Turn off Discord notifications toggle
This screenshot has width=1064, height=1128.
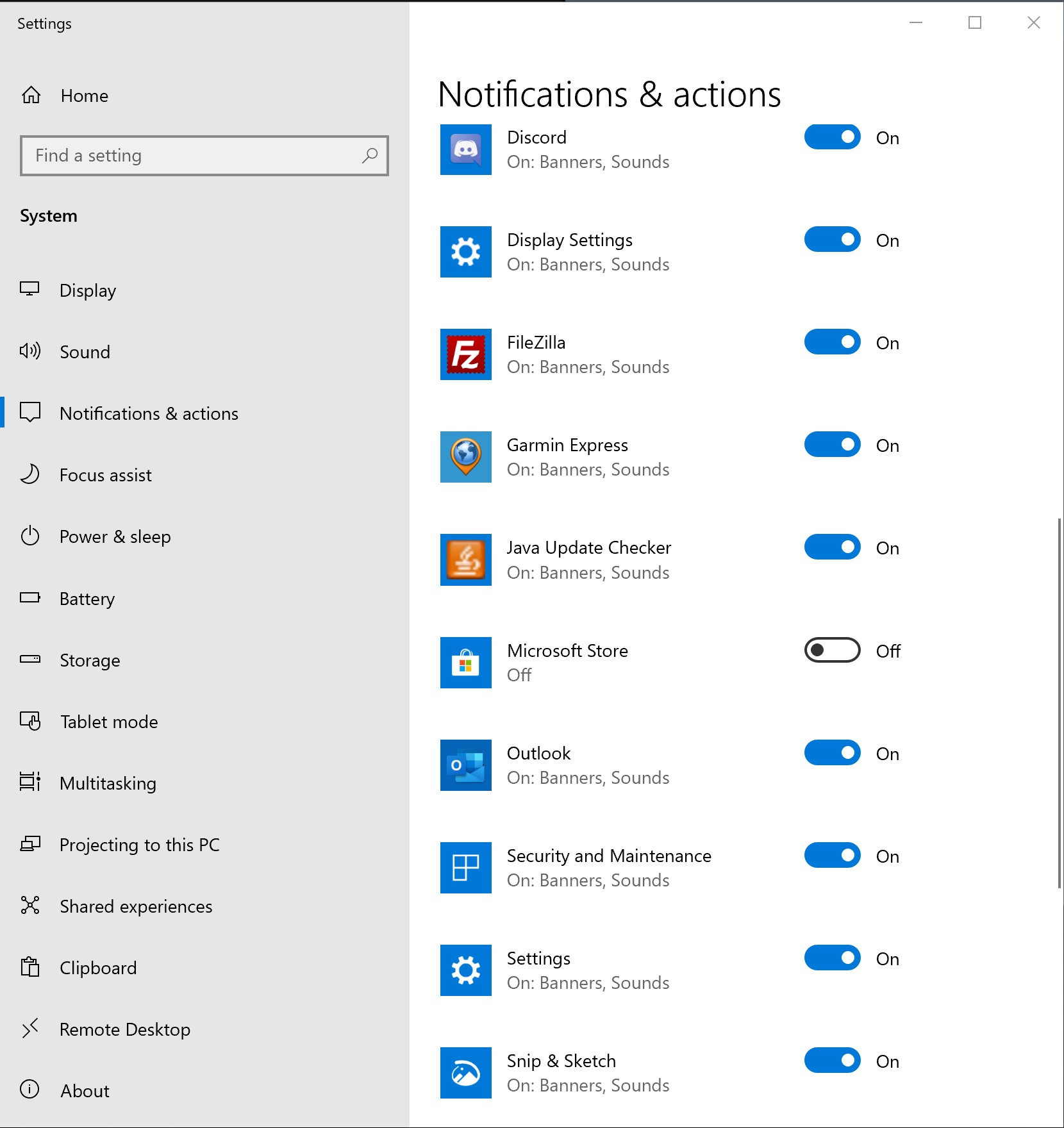(832, 137)
